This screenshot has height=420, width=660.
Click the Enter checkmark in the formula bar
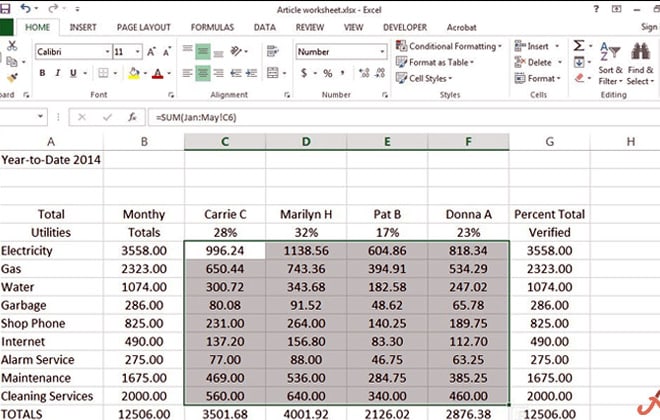pyautogui.click(x=107, y=117)
